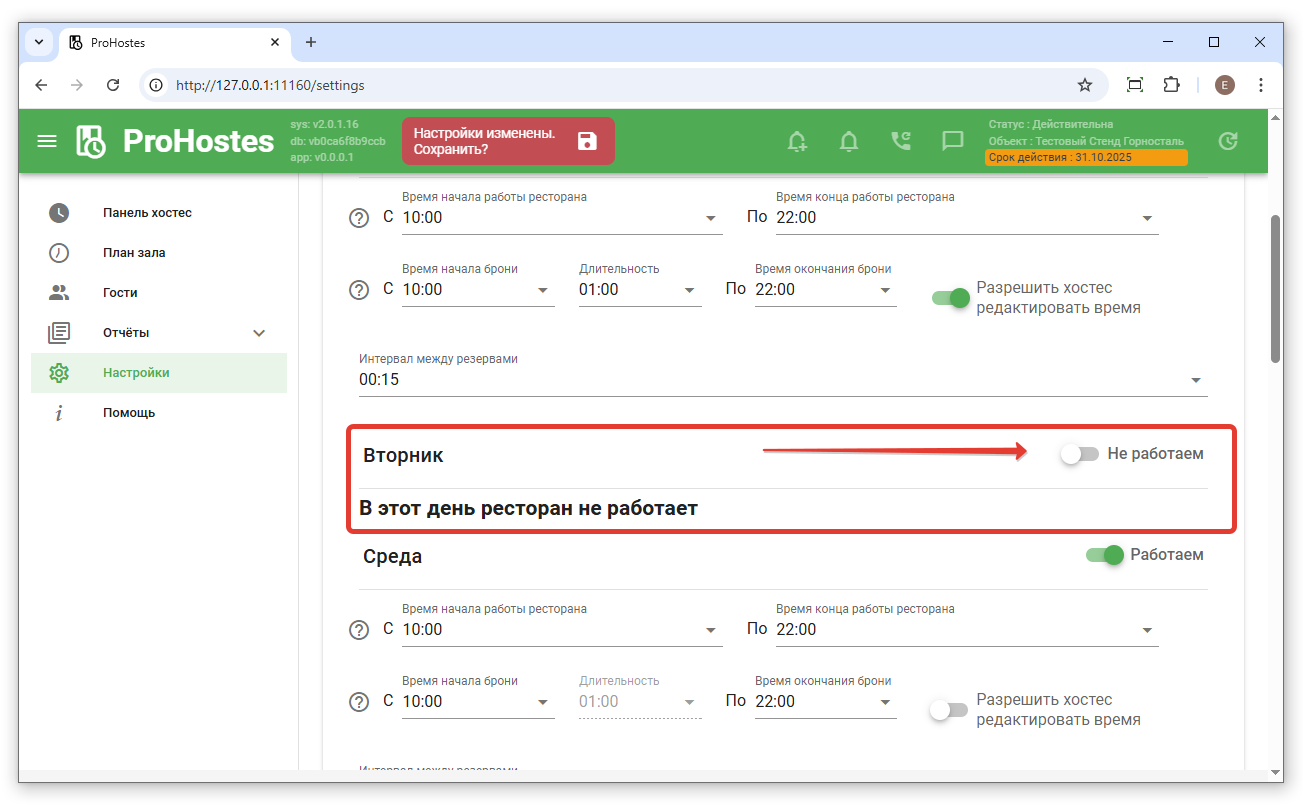The image size is (1303, 808).
Task: Open План зала from the sidebar
Action: pos(134,253)
